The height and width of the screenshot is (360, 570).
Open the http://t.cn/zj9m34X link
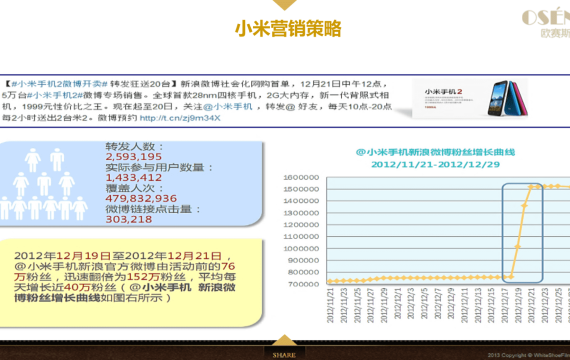click(180, 118)
